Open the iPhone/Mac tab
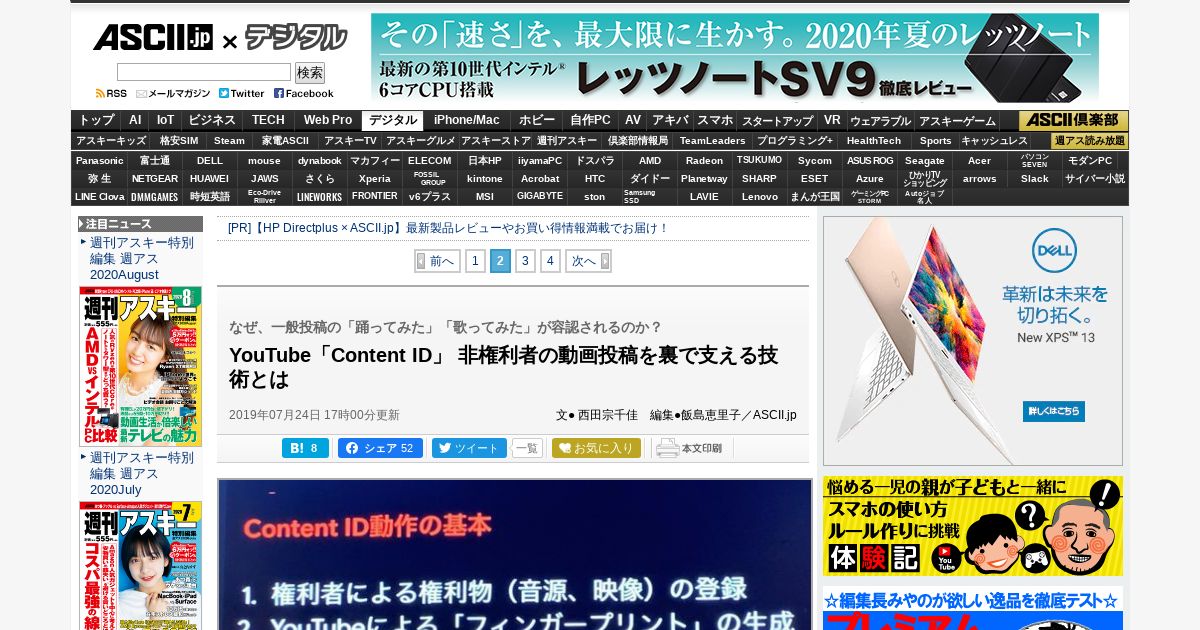The image size is (1200, 630). pyautogui.click(x=467, y=120)
